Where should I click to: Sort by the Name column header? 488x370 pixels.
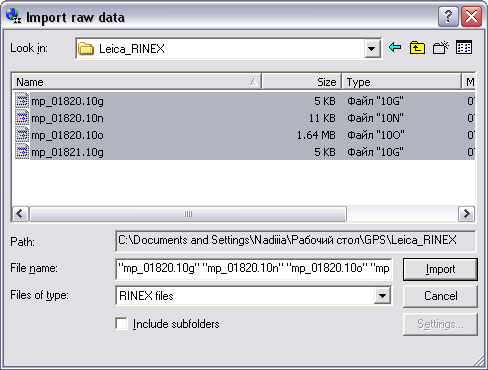coord(136,82)
